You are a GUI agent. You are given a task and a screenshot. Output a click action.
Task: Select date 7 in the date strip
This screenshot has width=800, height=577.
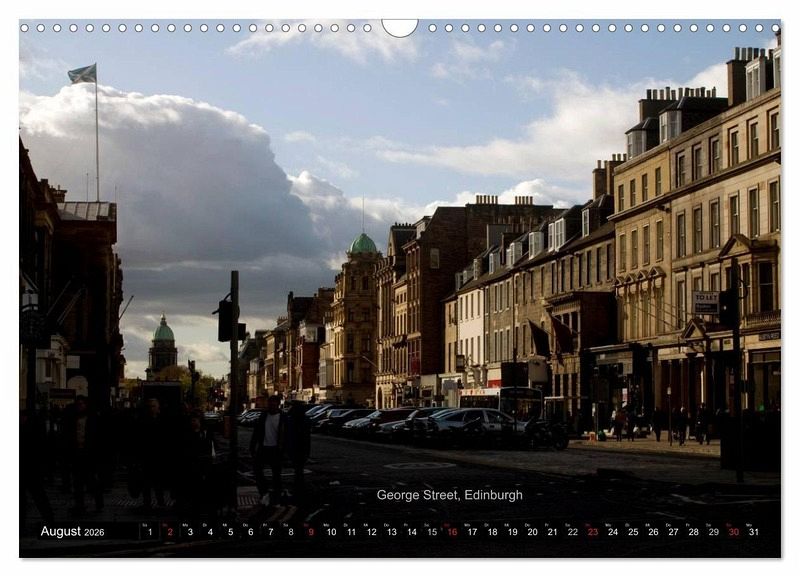tap(271, 532)
